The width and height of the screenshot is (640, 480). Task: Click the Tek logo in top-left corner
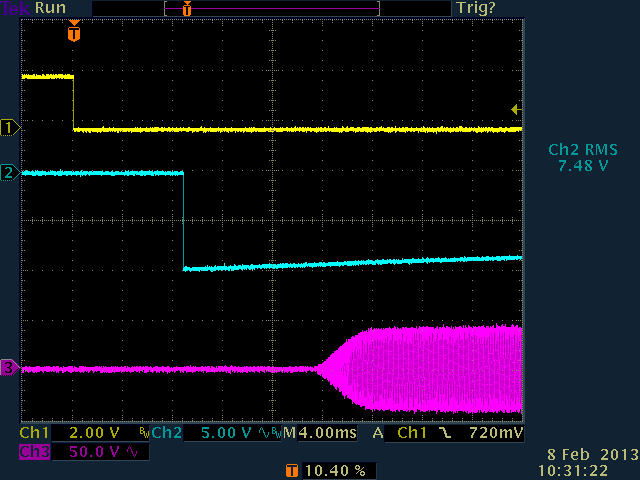tap(16, 8)
